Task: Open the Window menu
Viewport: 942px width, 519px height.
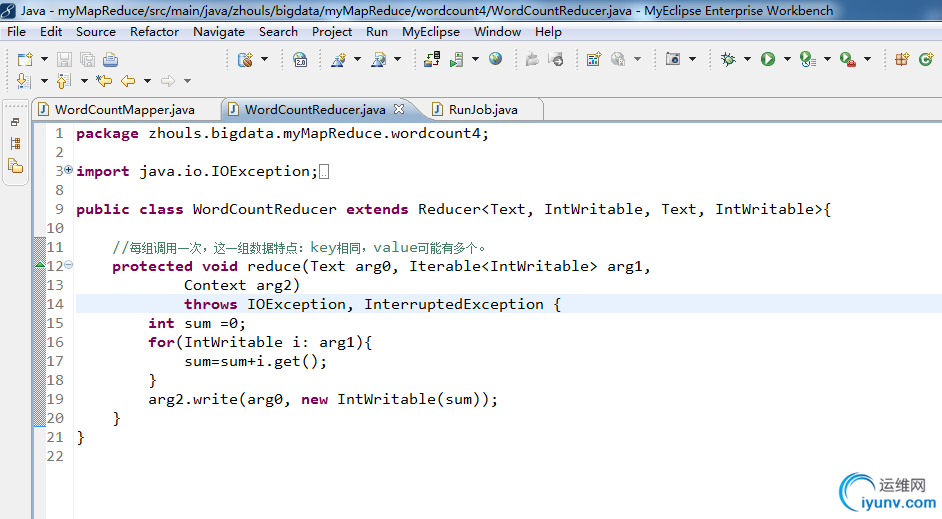Action: (497, 32)
